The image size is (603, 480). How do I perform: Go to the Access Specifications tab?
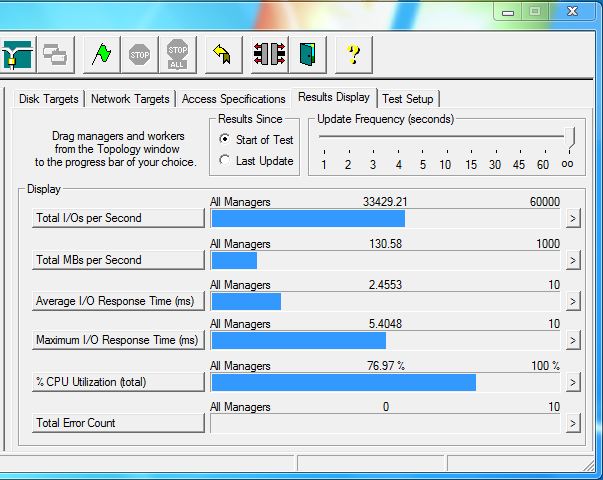[x=233, y=99]
